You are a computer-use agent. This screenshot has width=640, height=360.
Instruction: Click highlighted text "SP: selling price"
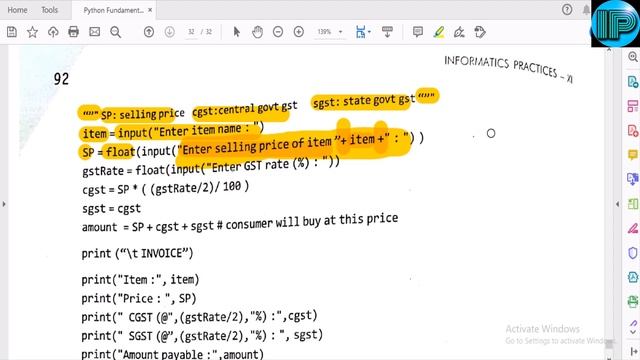click(142, 114)
